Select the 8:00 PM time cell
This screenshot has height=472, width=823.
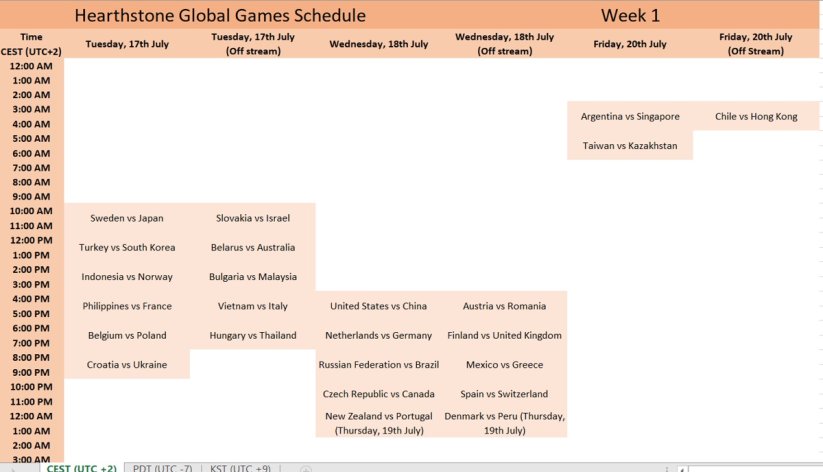(31, 357)
